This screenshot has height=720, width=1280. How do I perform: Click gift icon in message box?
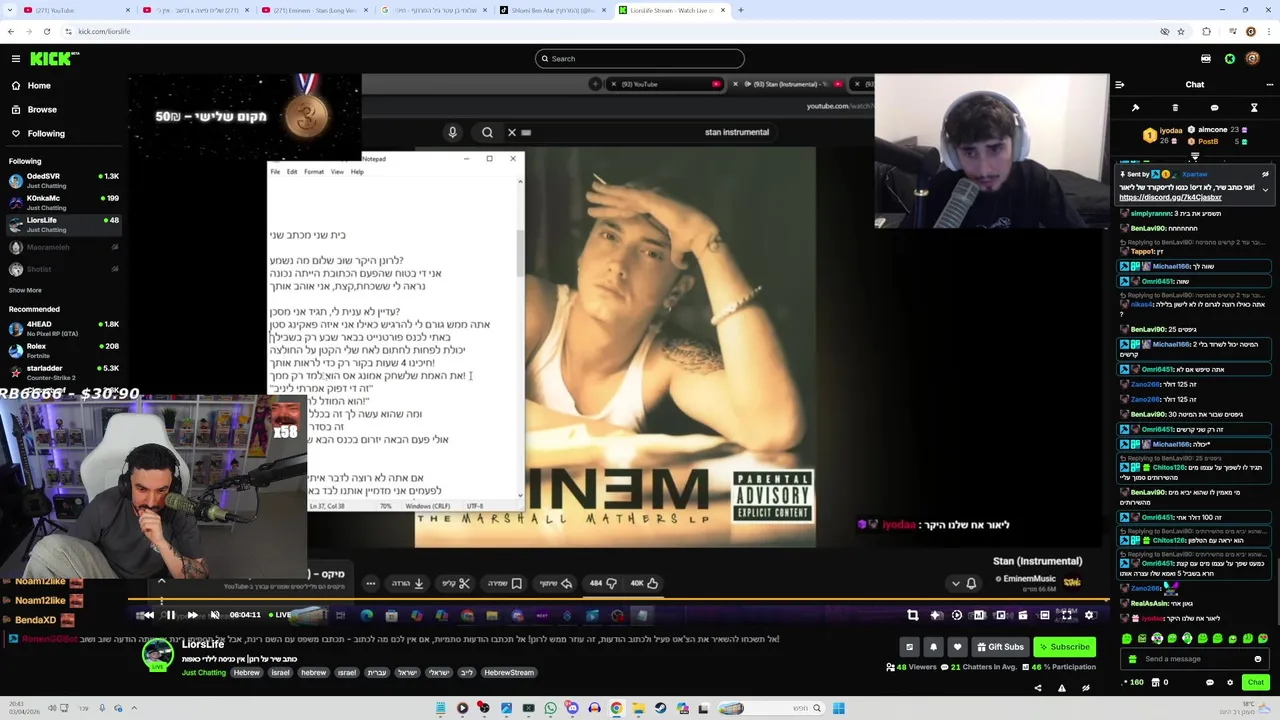[1132, 659]
